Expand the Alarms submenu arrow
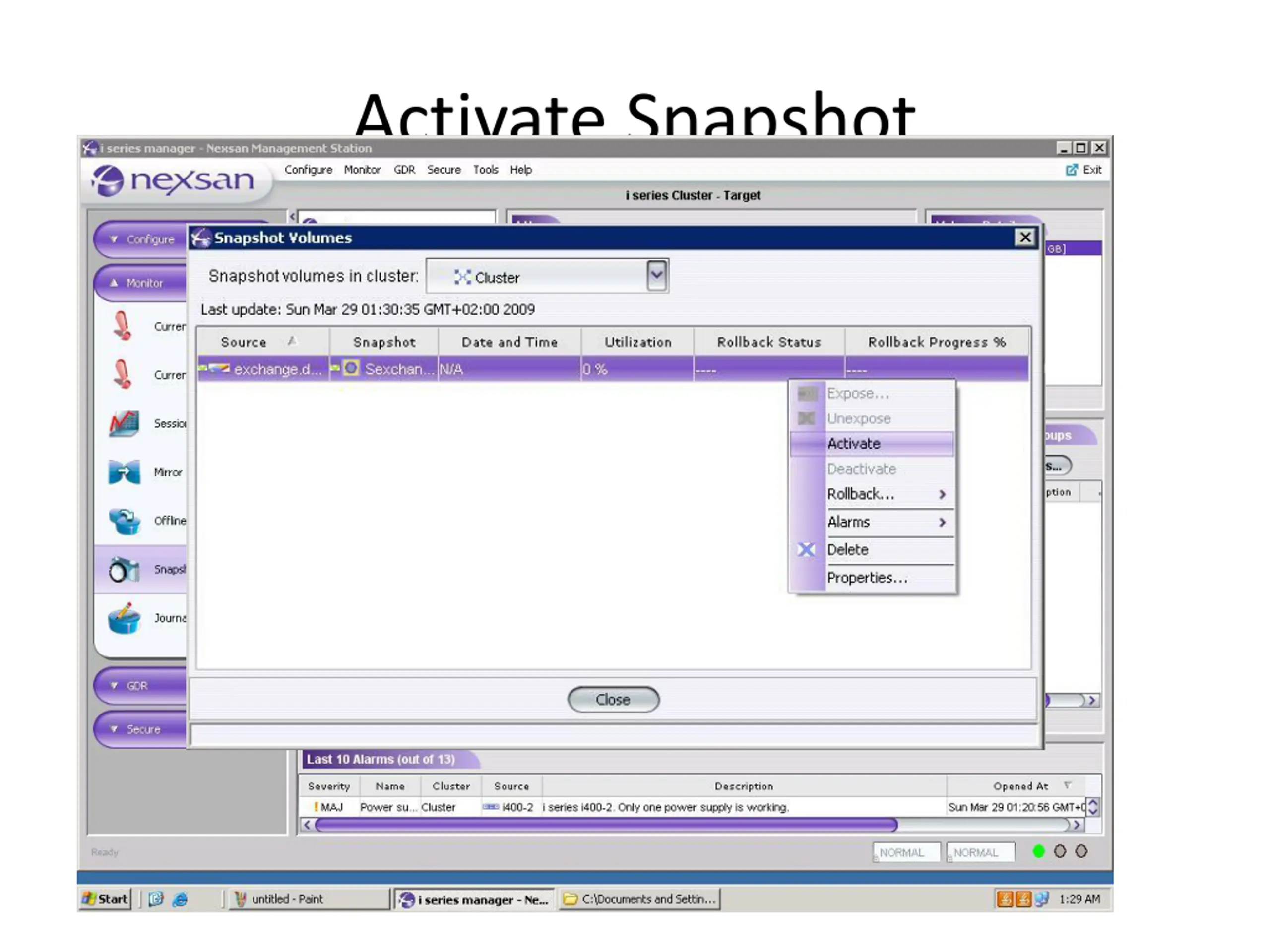 pos(942,522)
